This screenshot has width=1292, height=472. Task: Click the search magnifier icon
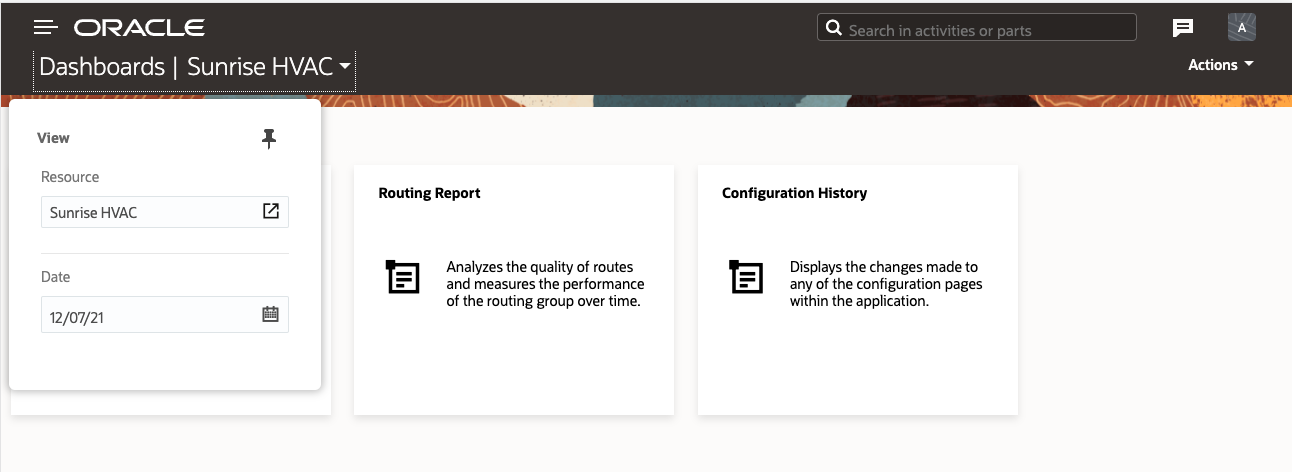click(833, 28)
